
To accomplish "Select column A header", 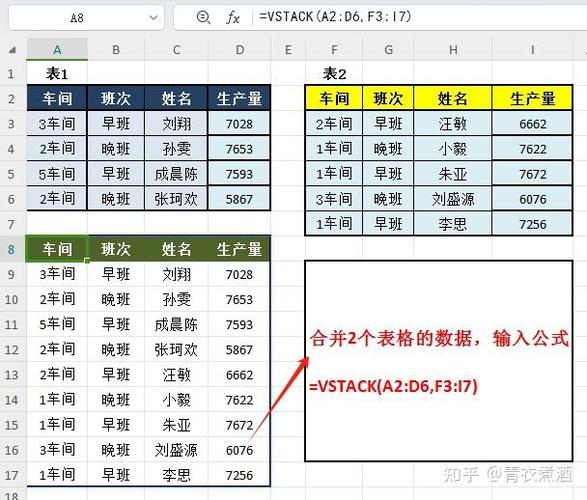I will click(57, 49).
